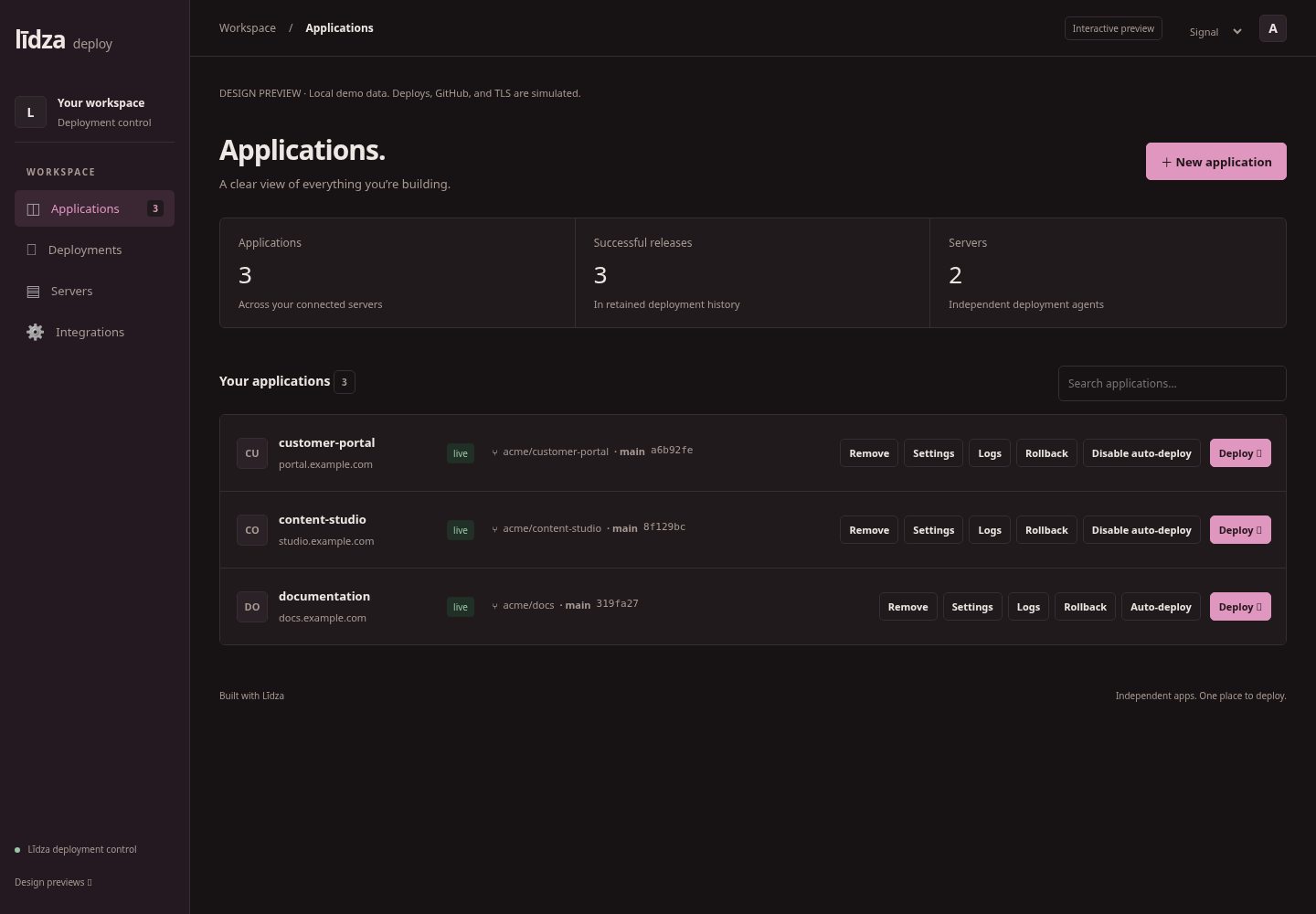This screenshot has height=914, width=1316.
Task: Focus the Search applications field
Action: pos(1172,384)
